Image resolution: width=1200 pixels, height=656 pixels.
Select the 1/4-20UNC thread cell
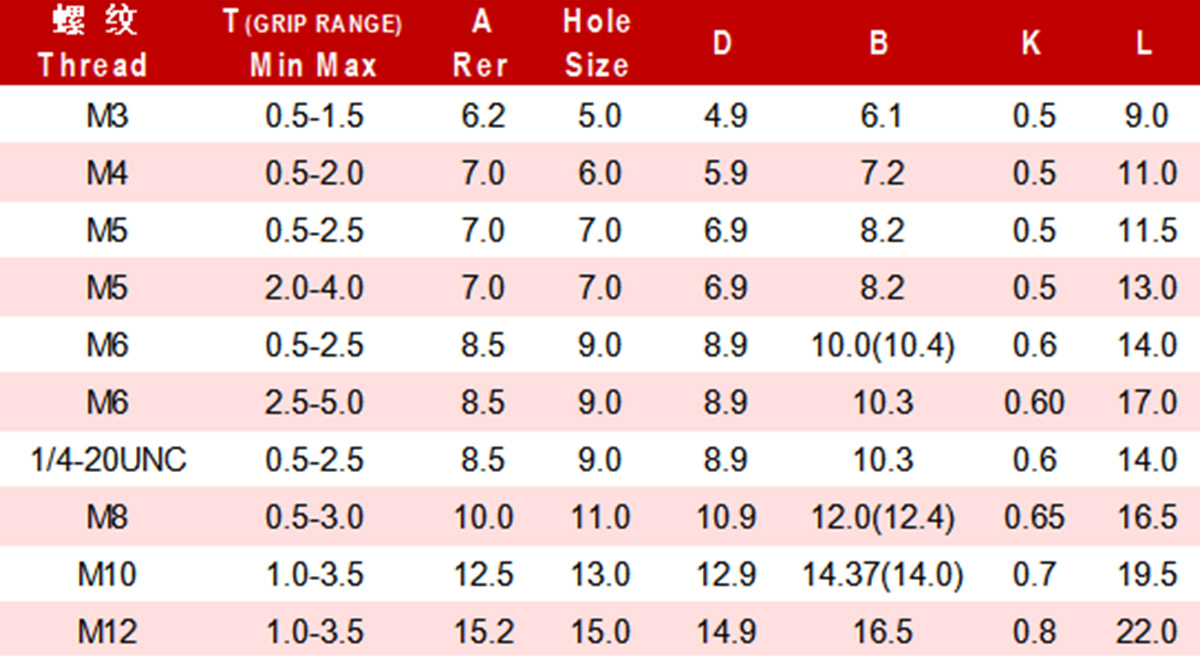(108, 461)
